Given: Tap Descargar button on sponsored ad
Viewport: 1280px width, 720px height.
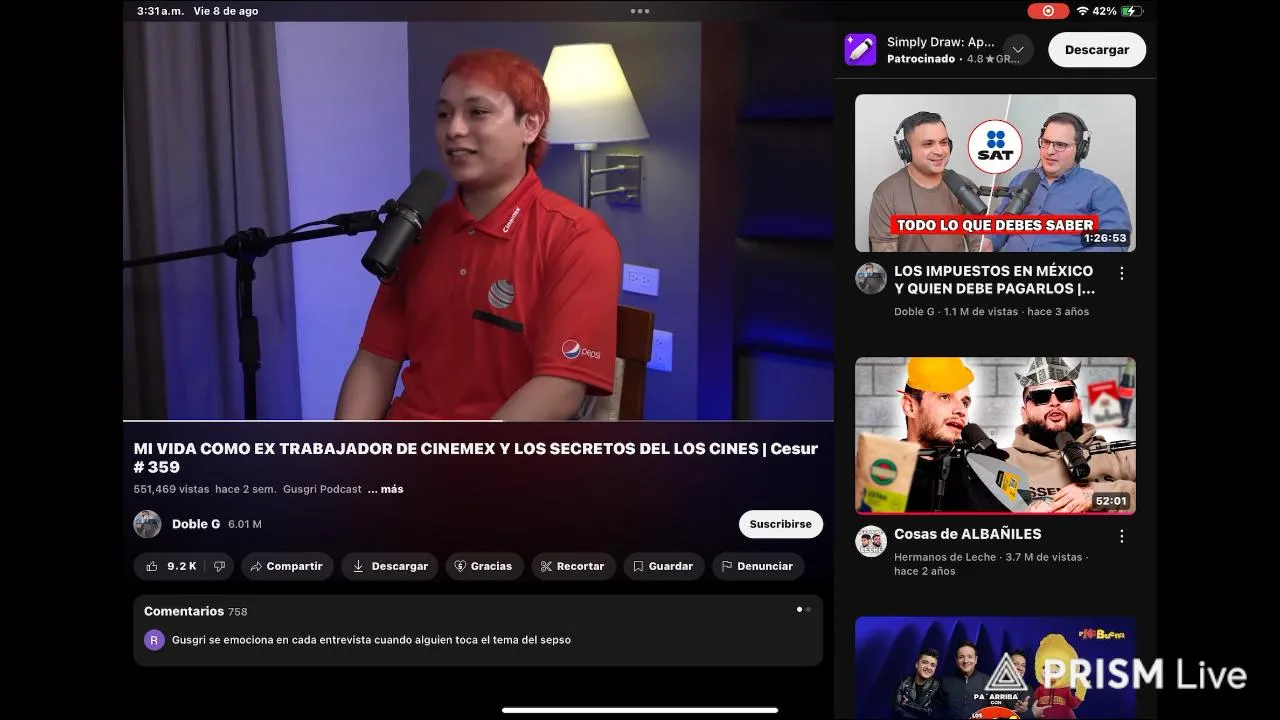Looking at the screenshot, I should coord(1097,49).
